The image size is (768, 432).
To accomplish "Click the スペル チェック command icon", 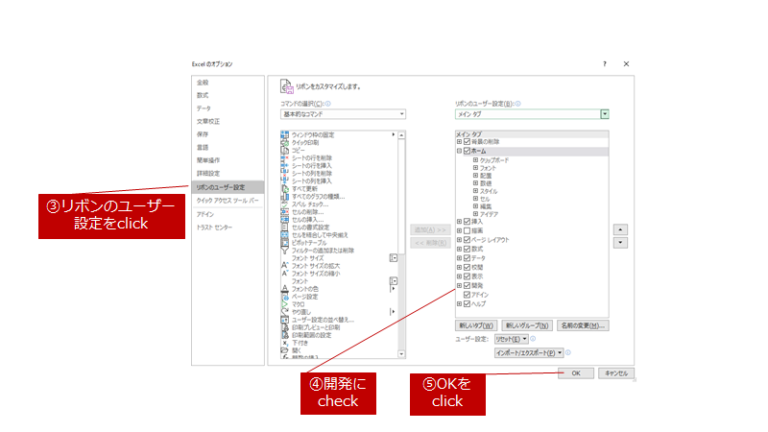I will 285,204.
